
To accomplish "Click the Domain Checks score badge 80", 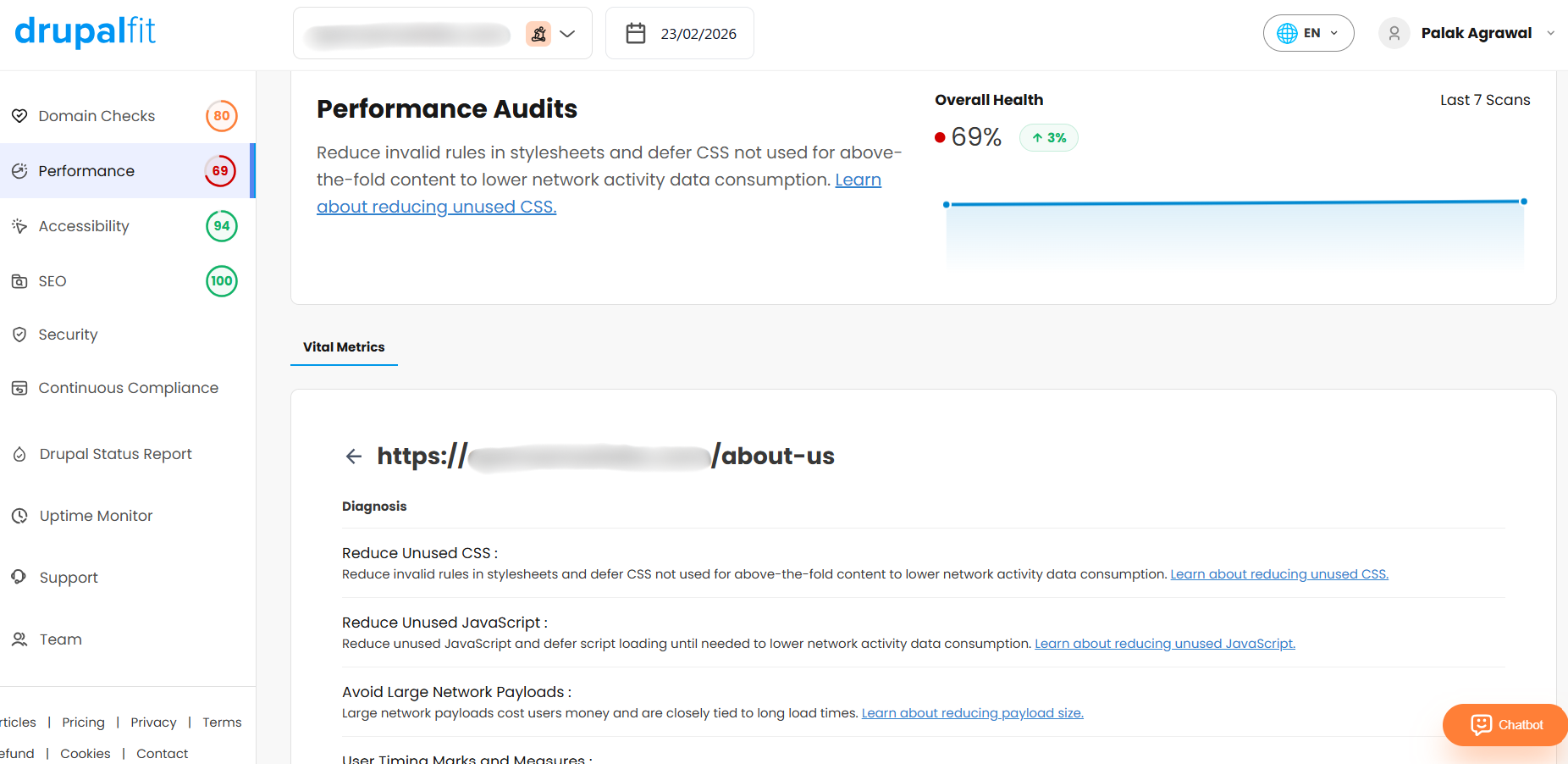I will [x=222, y=116].
